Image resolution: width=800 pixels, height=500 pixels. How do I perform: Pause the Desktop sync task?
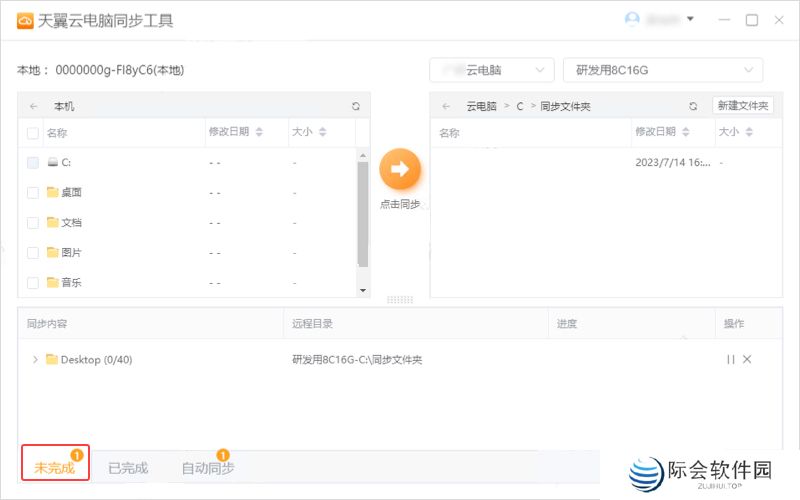pos(731,359)
